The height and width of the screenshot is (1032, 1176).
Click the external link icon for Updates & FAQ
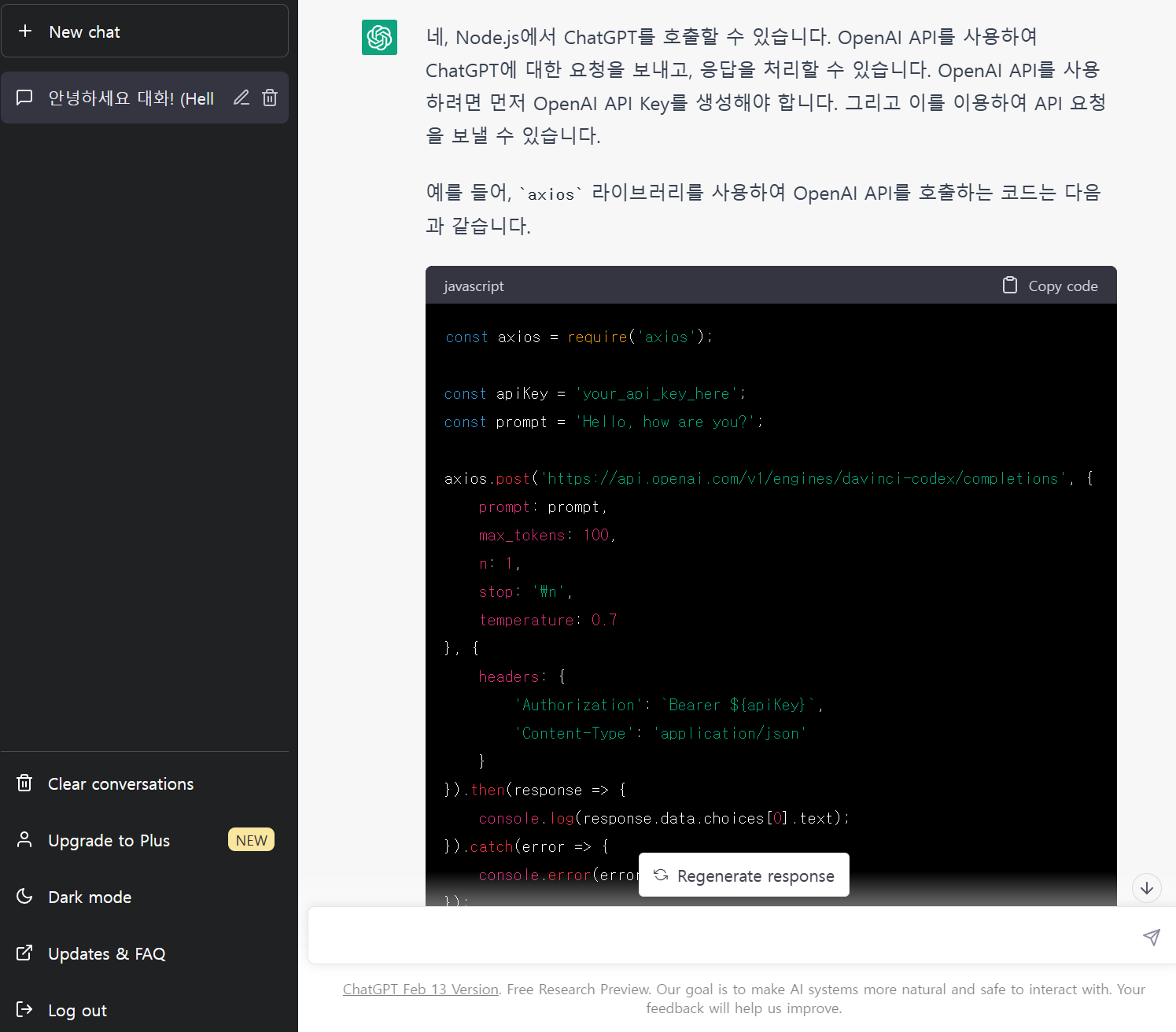(x=24, y=953)
